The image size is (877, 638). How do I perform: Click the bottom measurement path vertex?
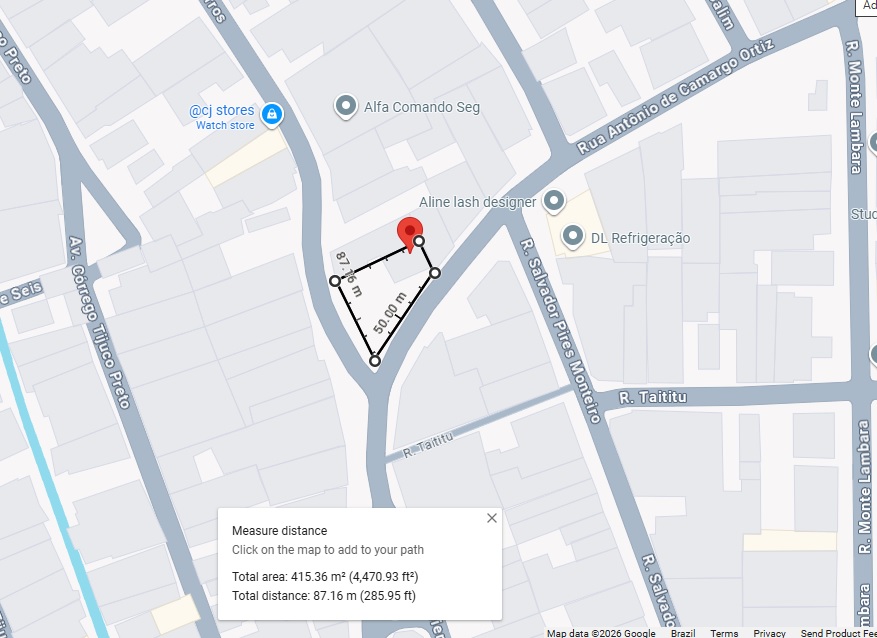pos(375,361)
